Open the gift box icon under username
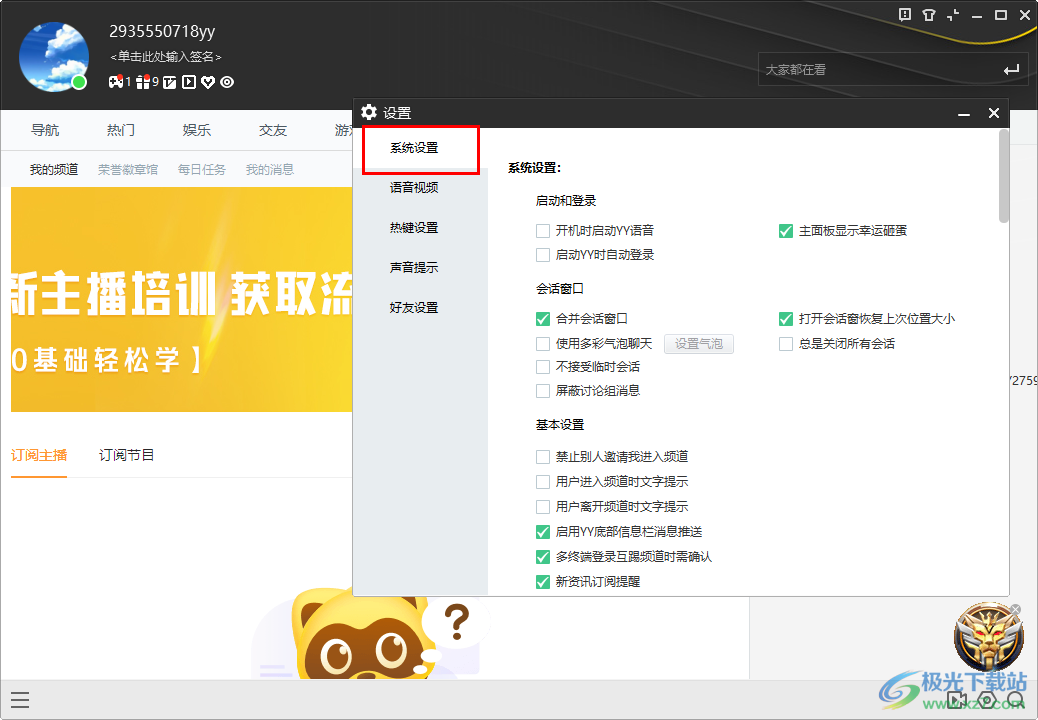Viewport: 1038px width, 720px height. (x=142, y=81)
